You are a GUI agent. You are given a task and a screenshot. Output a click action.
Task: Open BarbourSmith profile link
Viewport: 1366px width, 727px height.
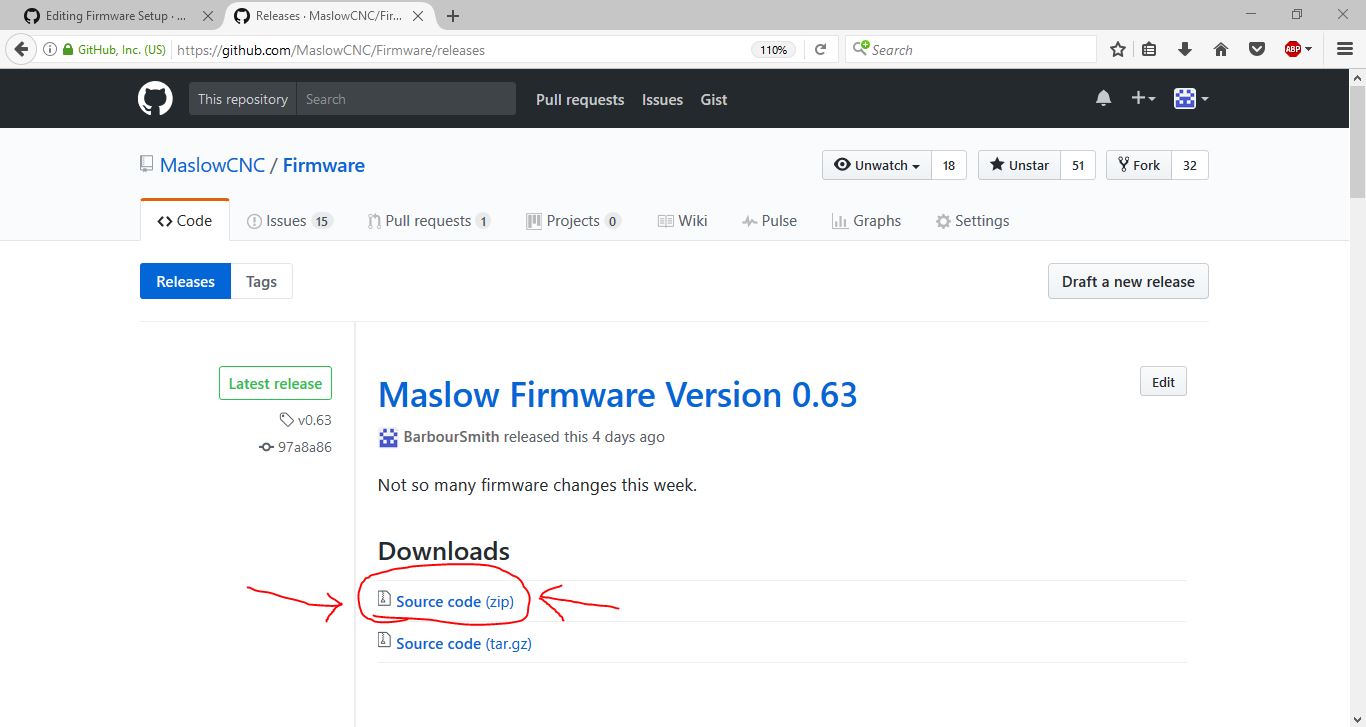[451, 437]
